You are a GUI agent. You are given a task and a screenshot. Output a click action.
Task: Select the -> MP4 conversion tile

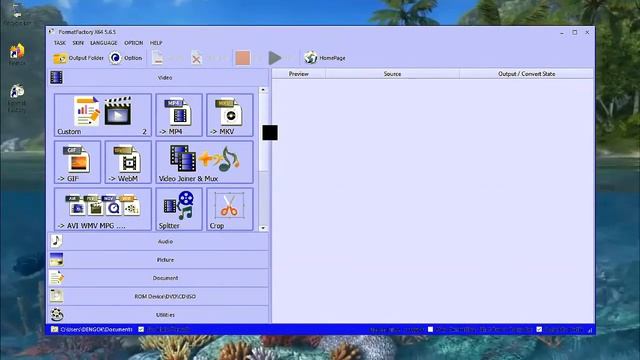pos(179,115)
